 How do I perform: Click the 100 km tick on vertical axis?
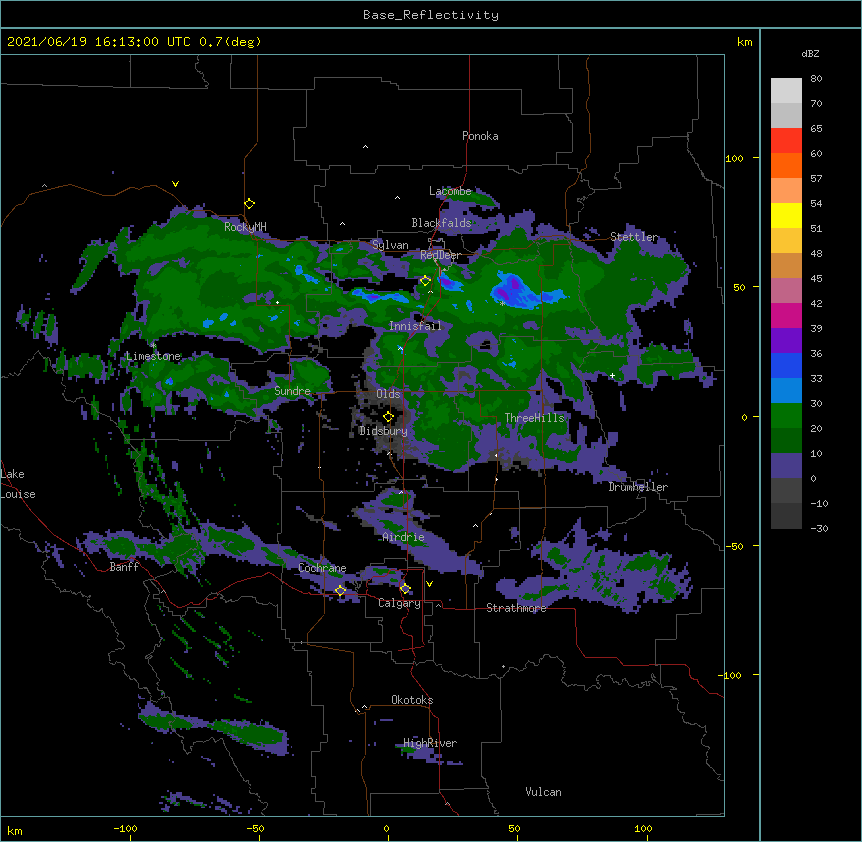[x=734, y=158]
